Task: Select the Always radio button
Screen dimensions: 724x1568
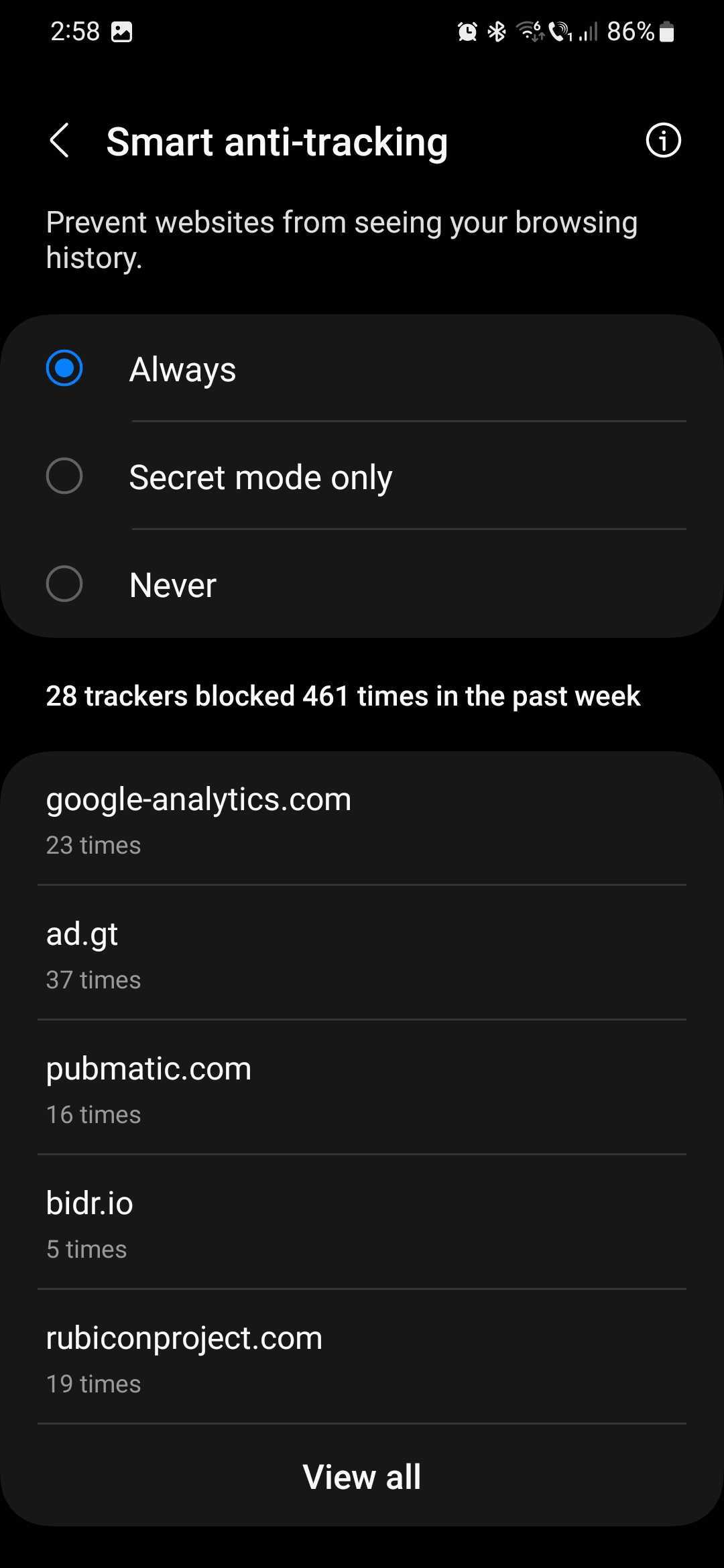Action: point(64,369)
